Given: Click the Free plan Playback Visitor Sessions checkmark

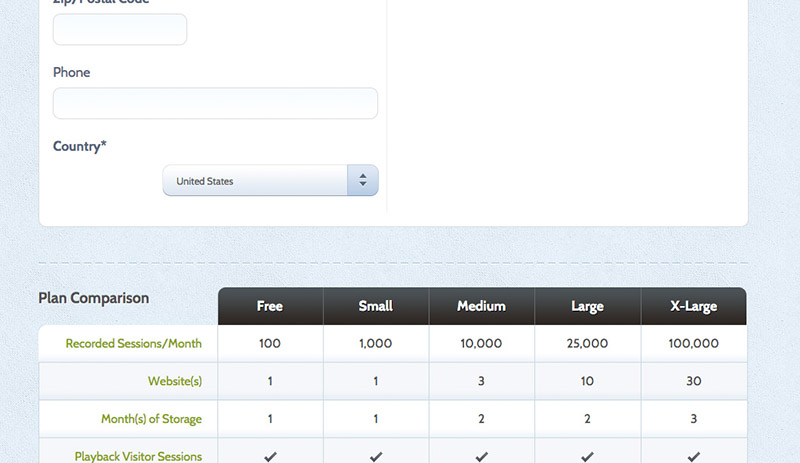Looking at the screenshot, I should (270, 456).
